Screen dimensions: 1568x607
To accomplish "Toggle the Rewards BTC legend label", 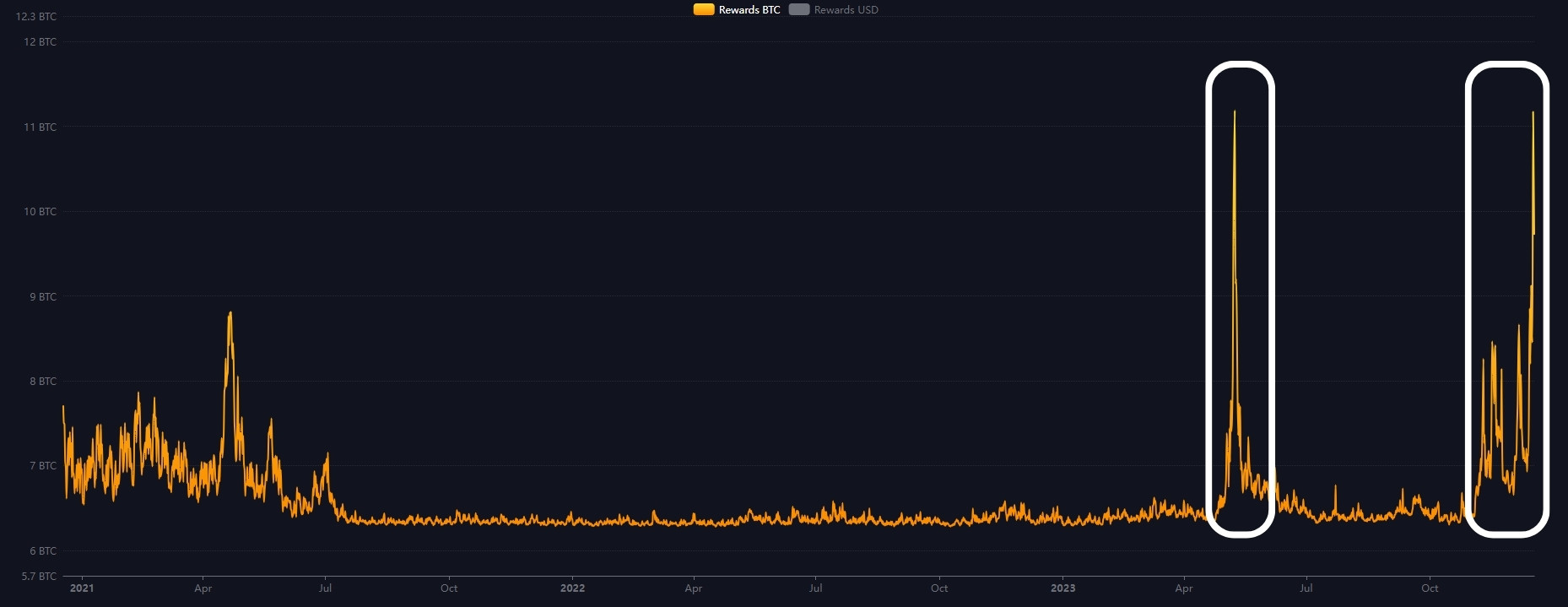I will point(749,10).
